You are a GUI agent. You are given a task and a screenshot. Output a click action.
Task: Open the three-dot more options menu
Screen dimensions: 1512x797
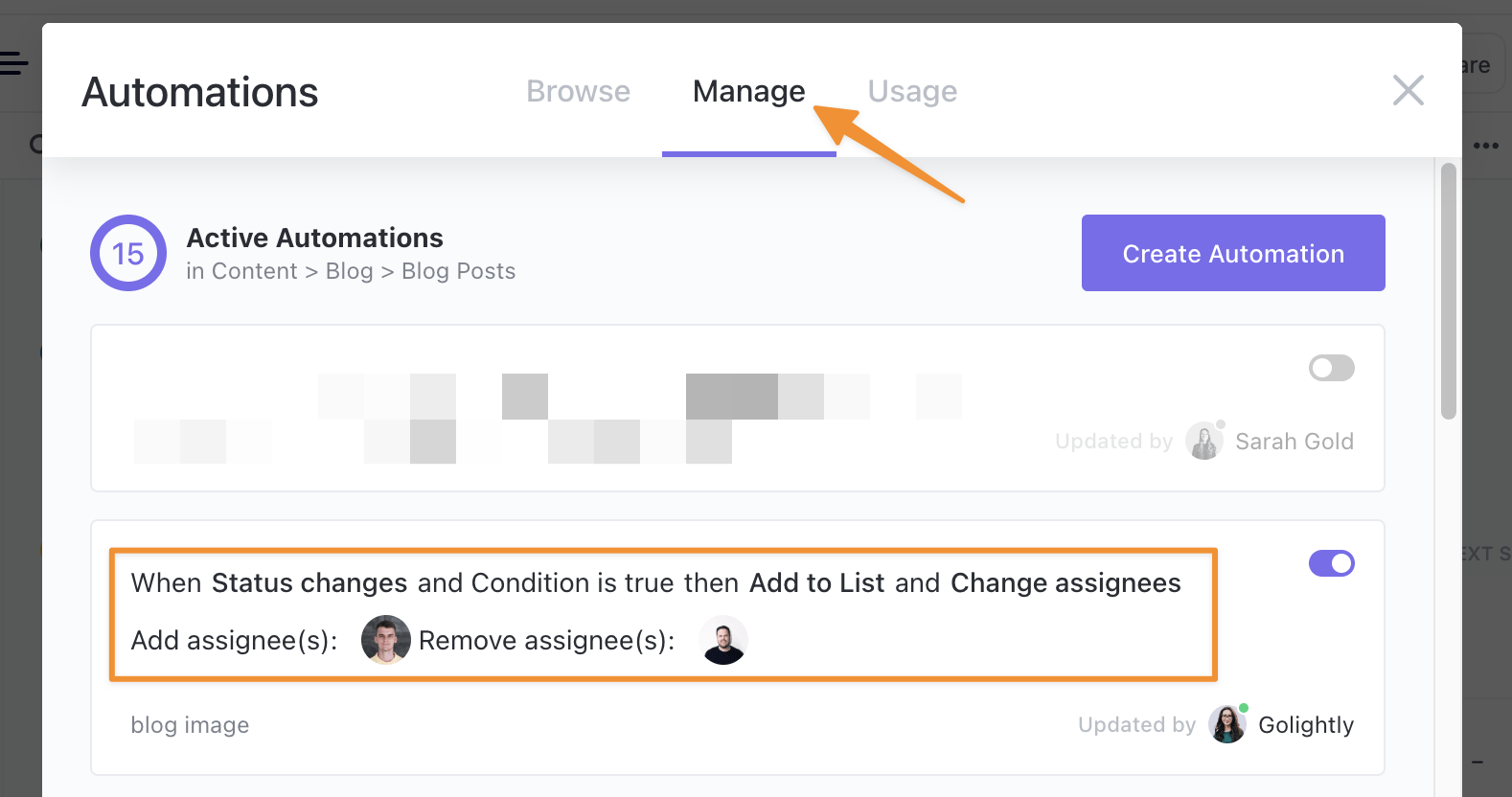pos(1486,146)
